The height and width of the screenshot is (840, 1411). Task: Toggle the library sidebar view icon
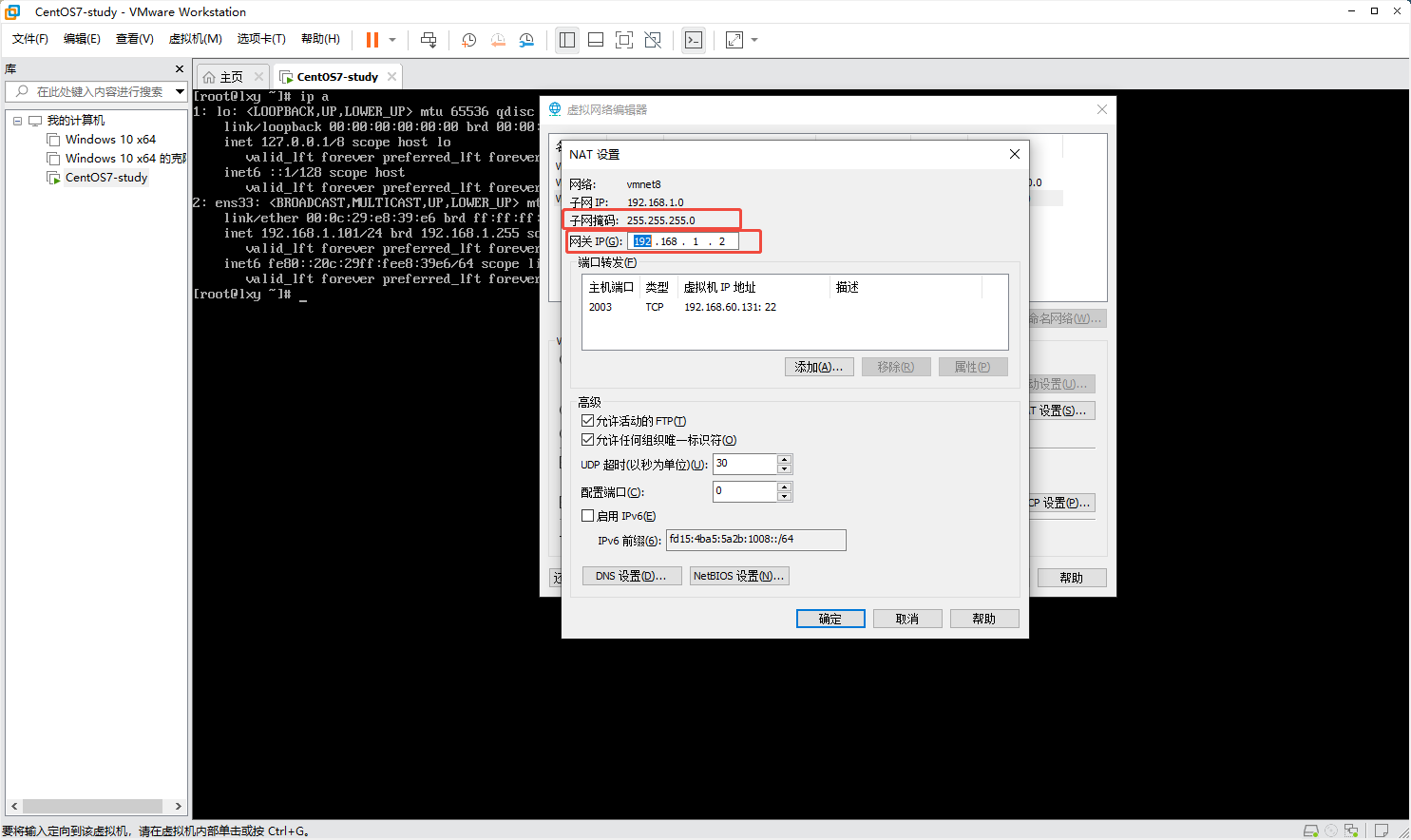[x=567, y=40]
